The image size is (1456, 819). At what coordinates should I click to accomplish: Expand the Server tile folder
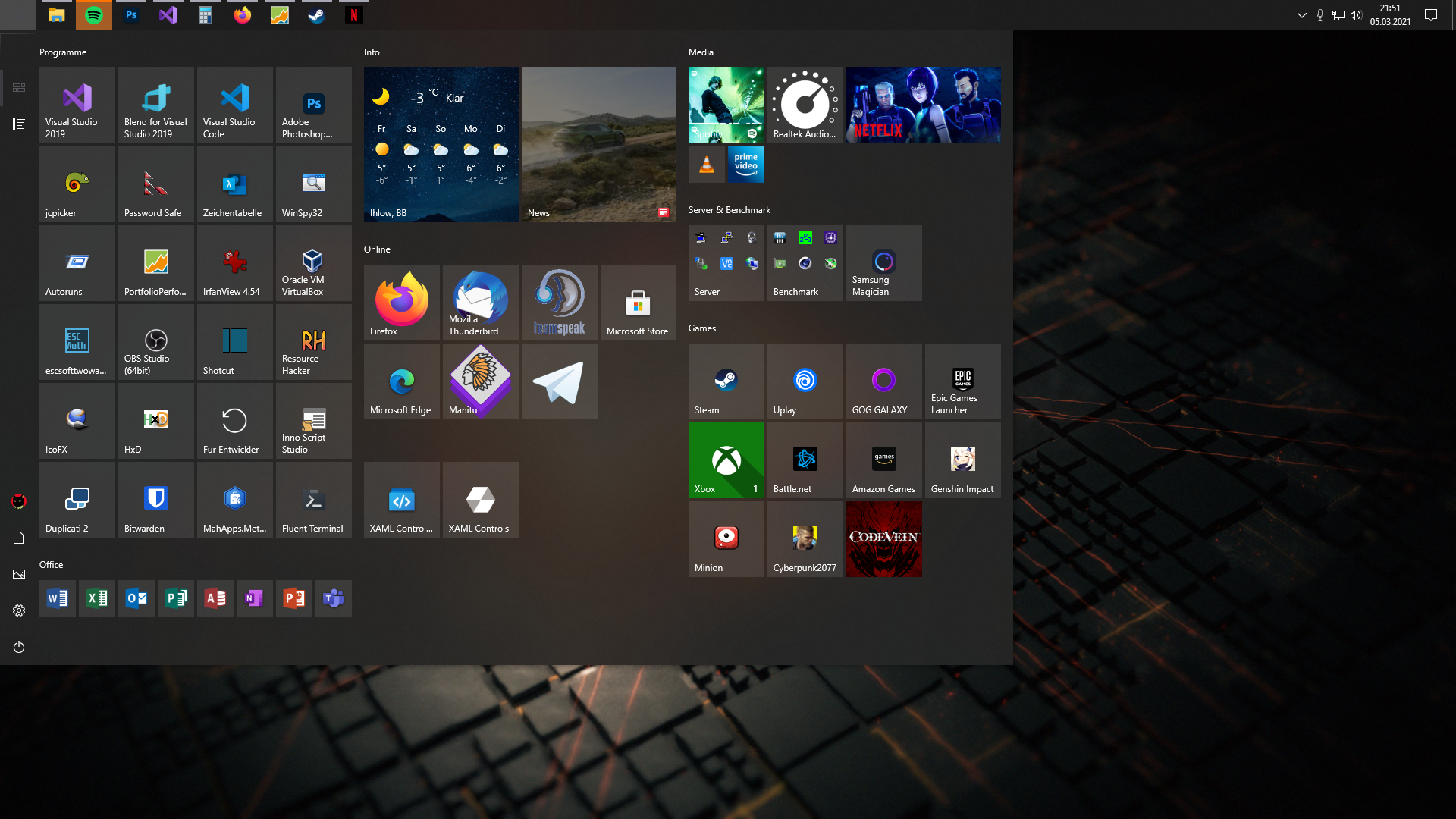[726, 263]
